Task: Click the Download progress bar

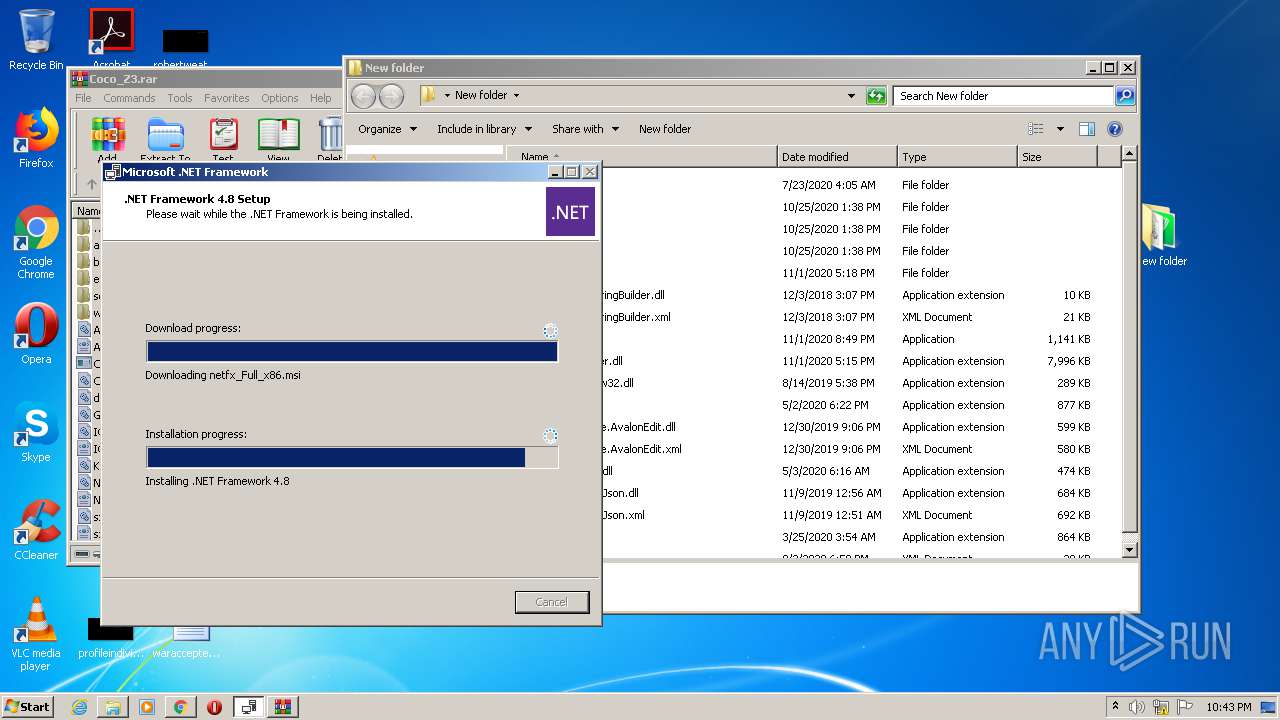Action: [352, 351]
